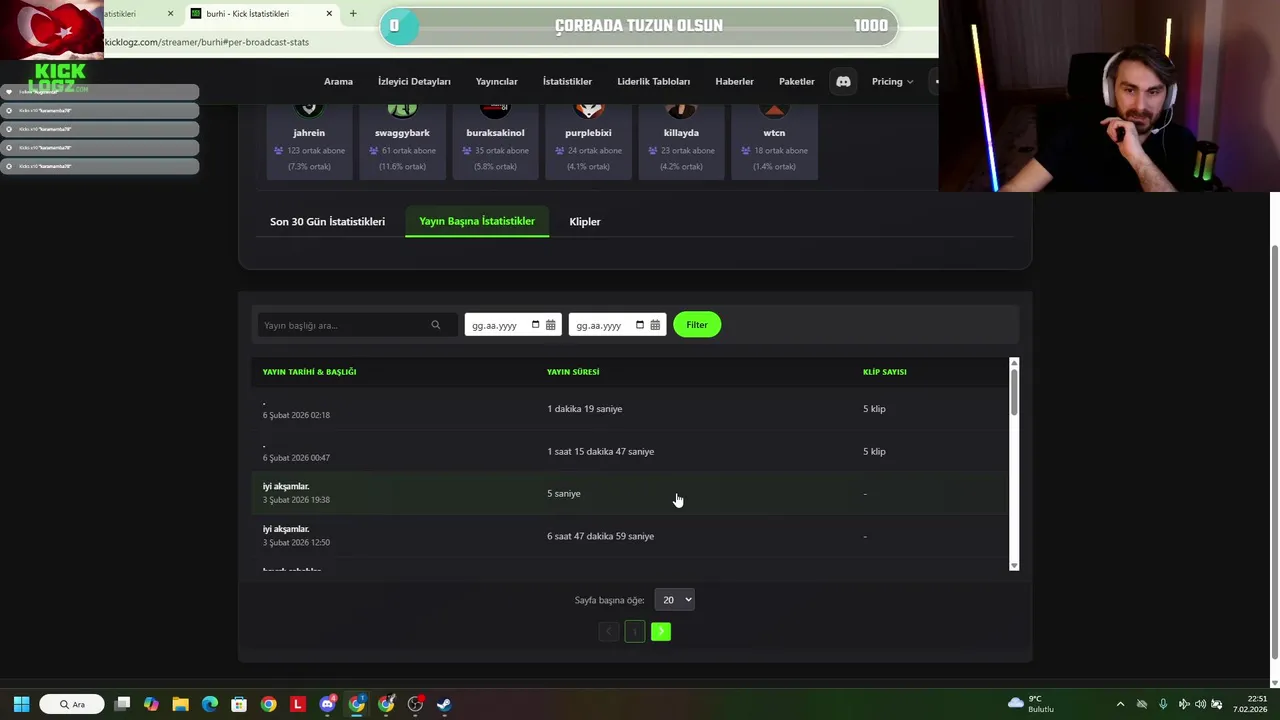Click the browser address bar URL
Viewport: 1280px width, 720px height.
point(207,42)
